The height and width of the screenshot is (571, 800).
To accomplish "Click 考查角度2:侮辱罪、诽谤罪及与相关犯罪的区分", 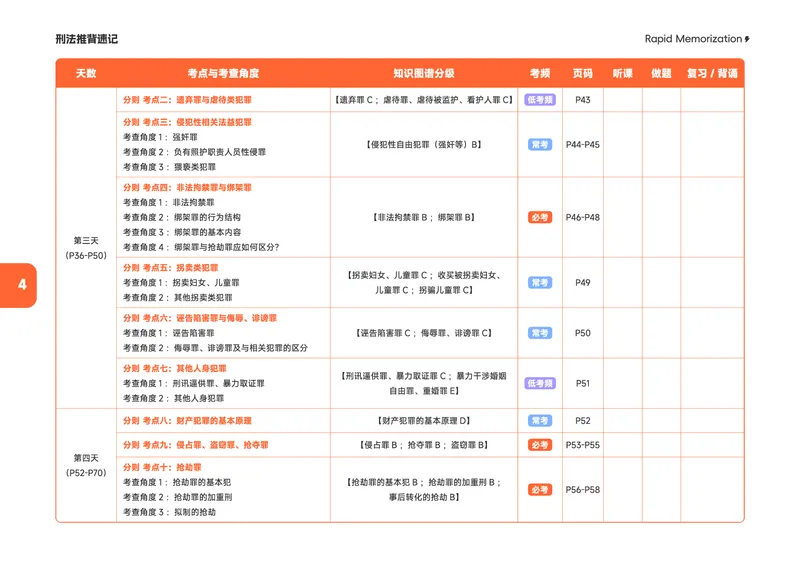I will pos(215,348).
